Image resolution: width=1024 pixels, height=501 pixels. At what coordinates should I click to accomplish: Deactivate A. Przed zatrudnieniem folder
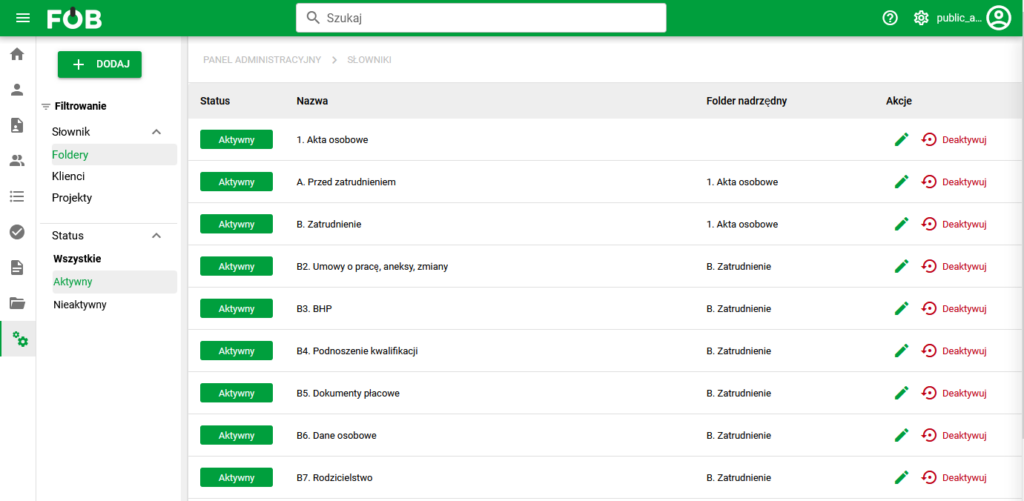pos(954,182)
